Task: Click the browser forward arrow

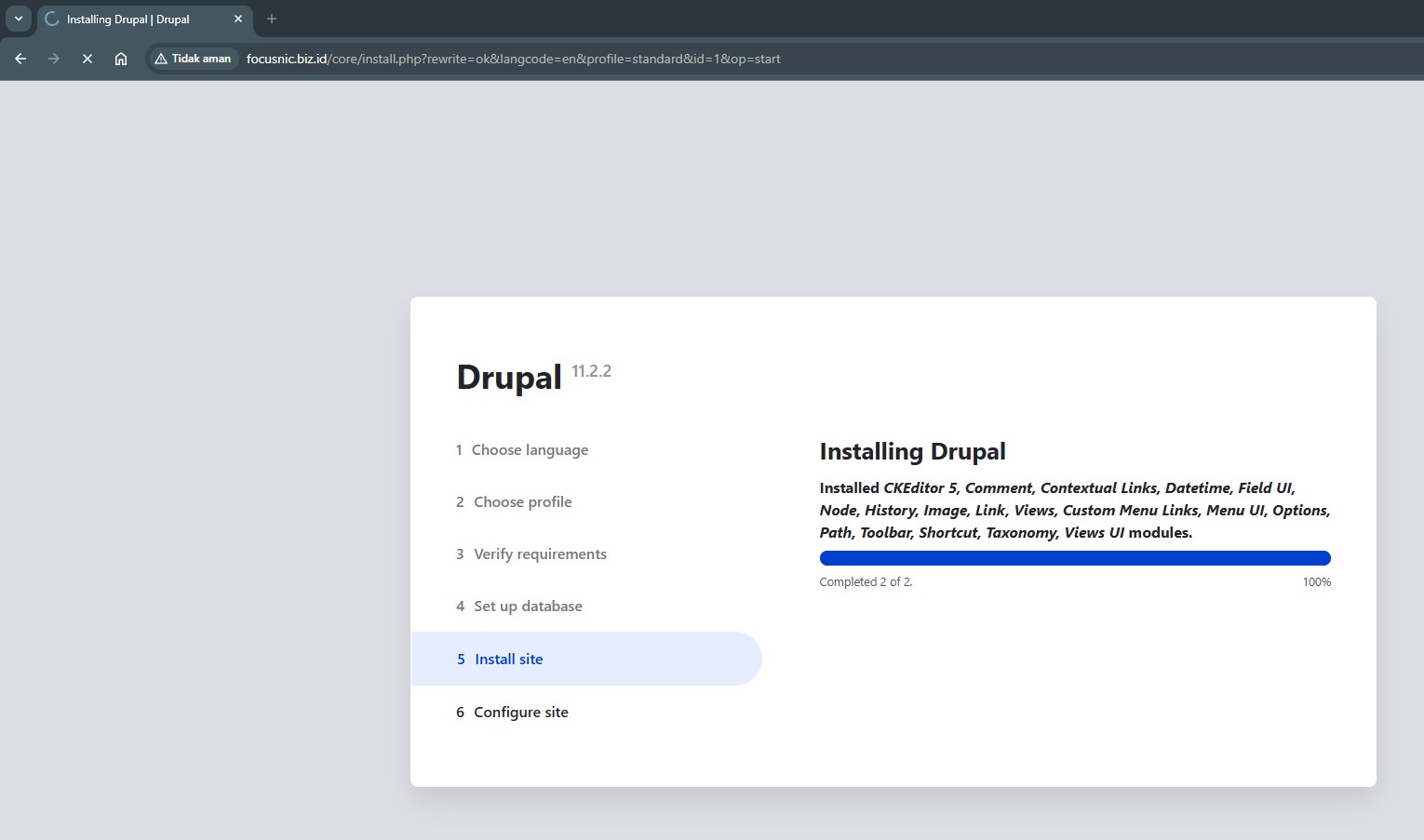Action: pyautogui.click(x=54, y=59)
